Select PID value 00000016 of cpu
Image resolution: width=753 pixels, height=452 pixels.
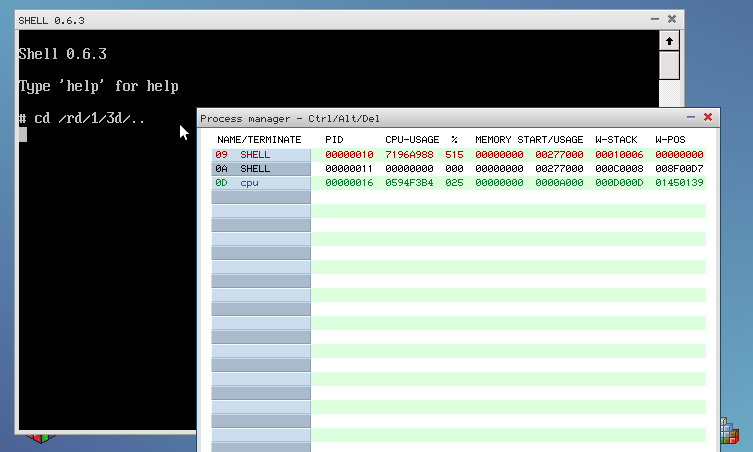[349, 183]
